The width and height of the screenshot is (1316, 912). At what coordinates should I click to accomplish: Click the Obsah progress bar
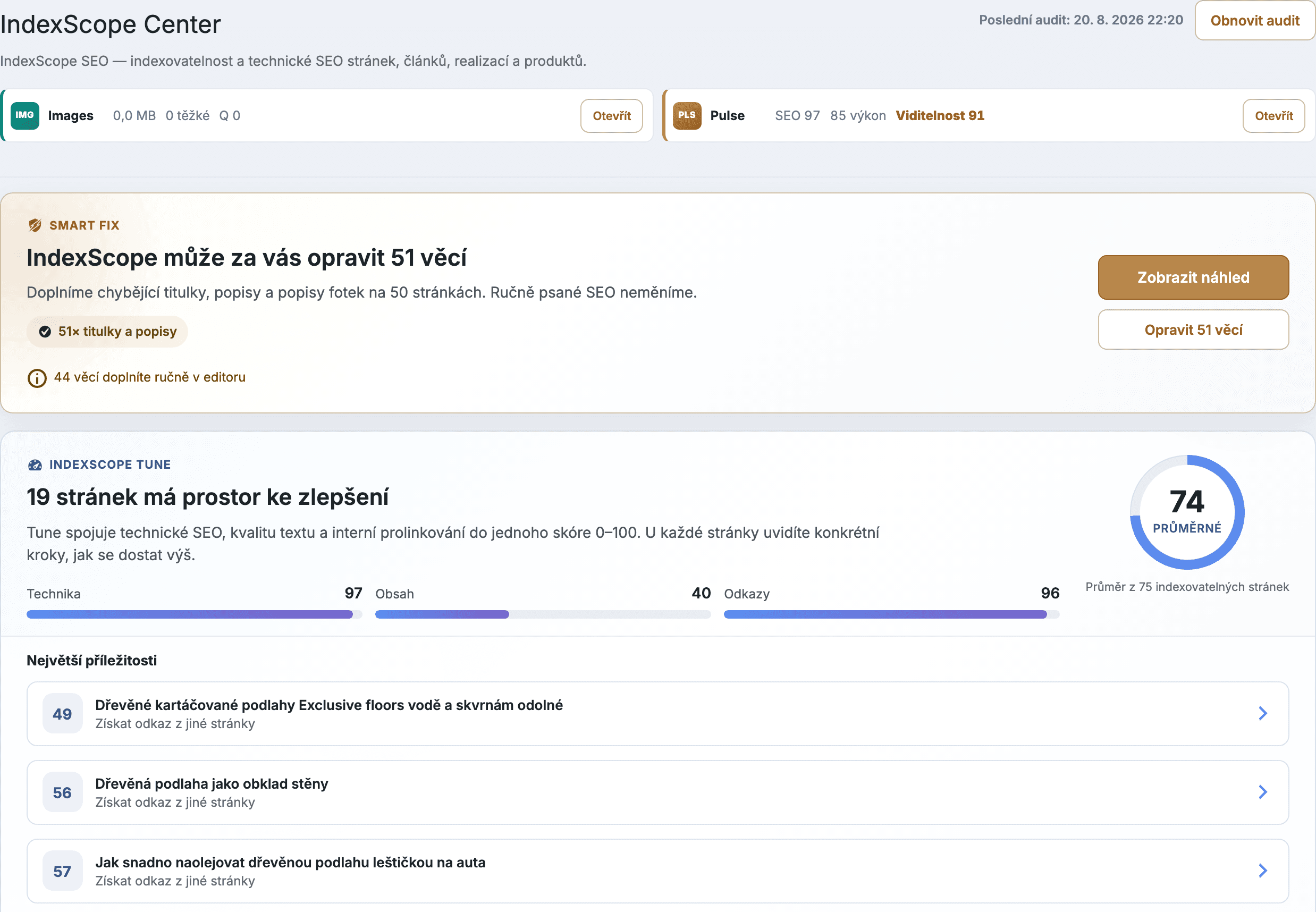pyautogui.click(x=543, y=614)
